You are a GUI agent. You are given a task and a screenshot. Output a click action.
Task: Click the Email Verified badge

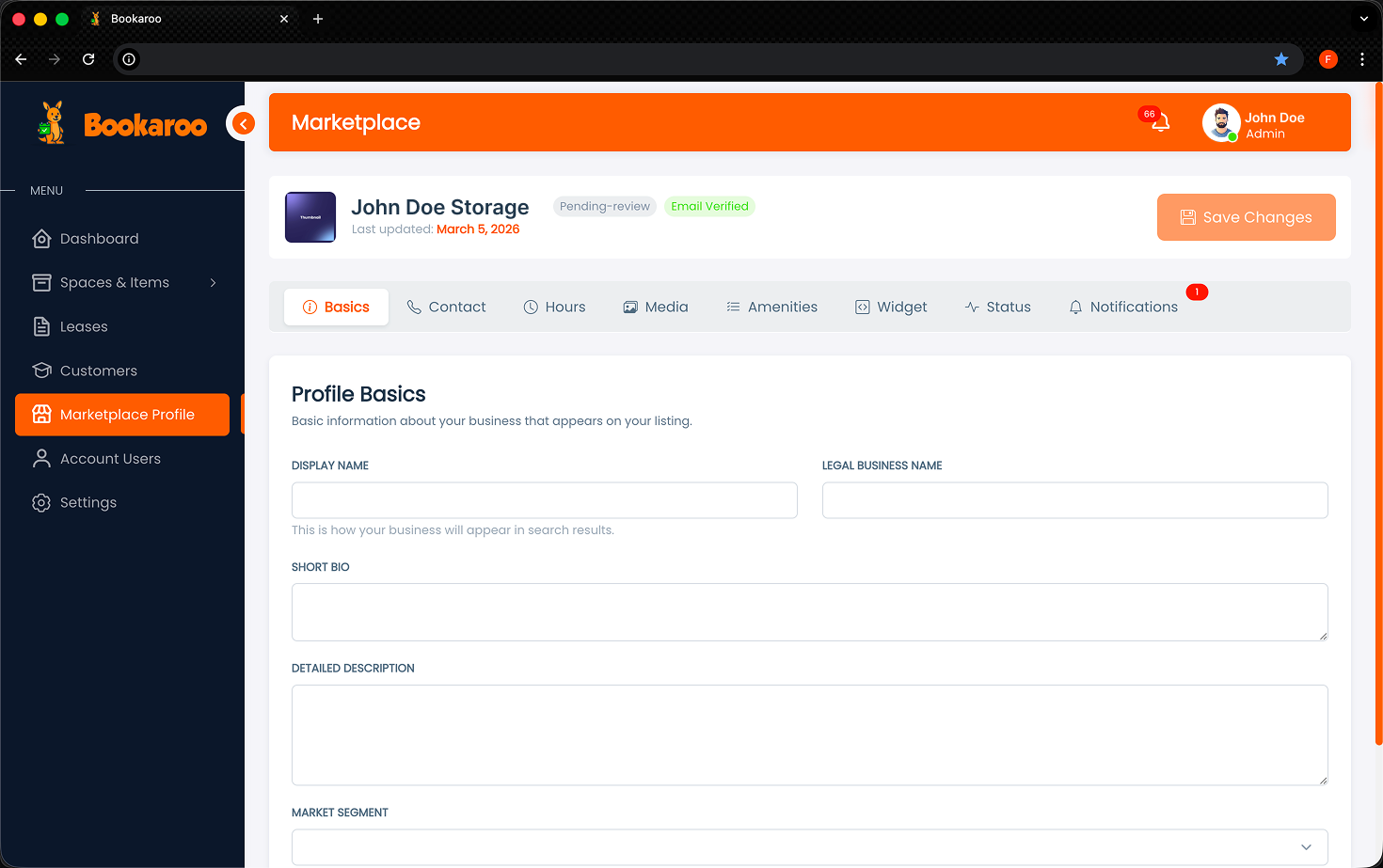[x=709, y=206]
